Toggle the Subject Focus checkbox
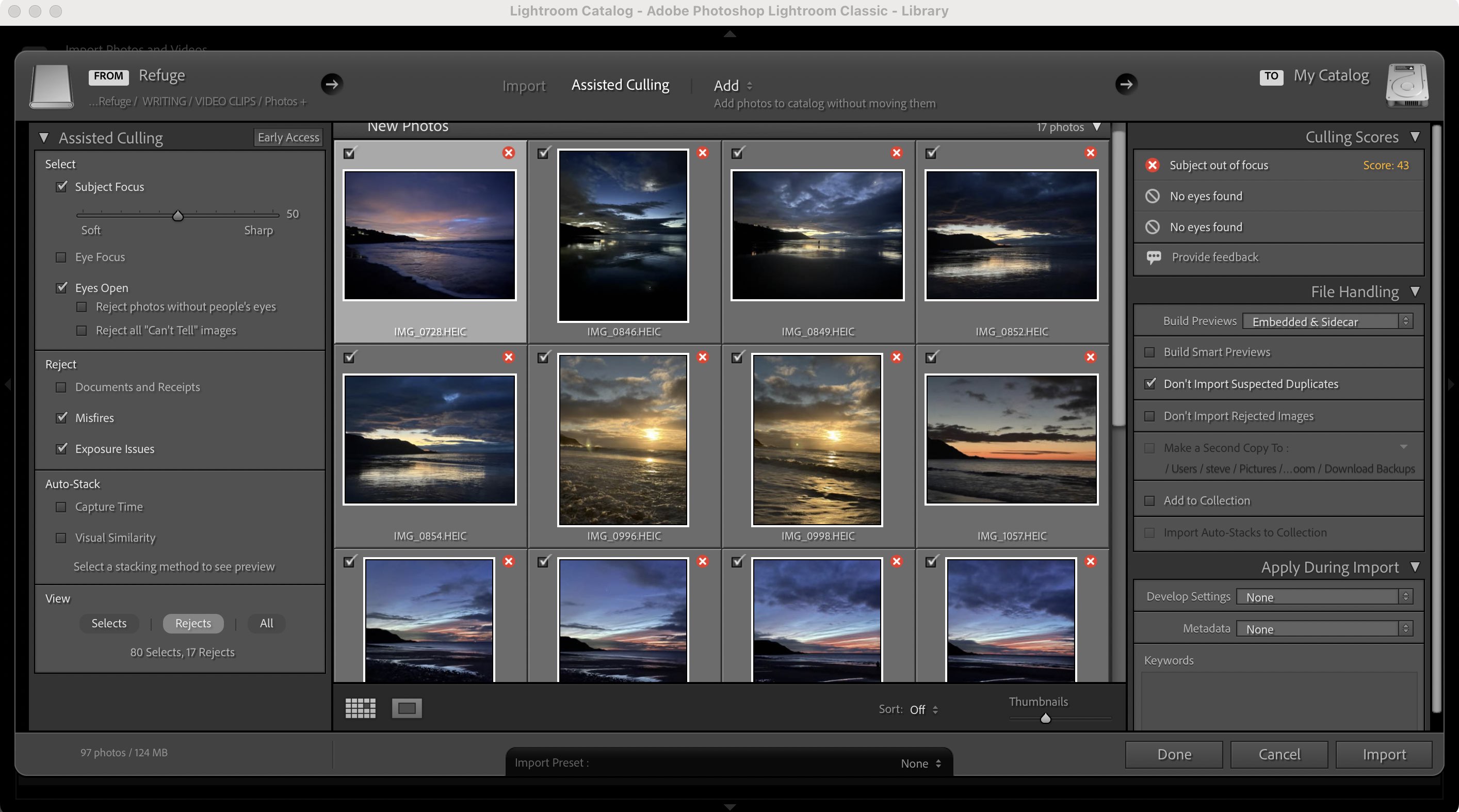 click(x=61, y=187)
